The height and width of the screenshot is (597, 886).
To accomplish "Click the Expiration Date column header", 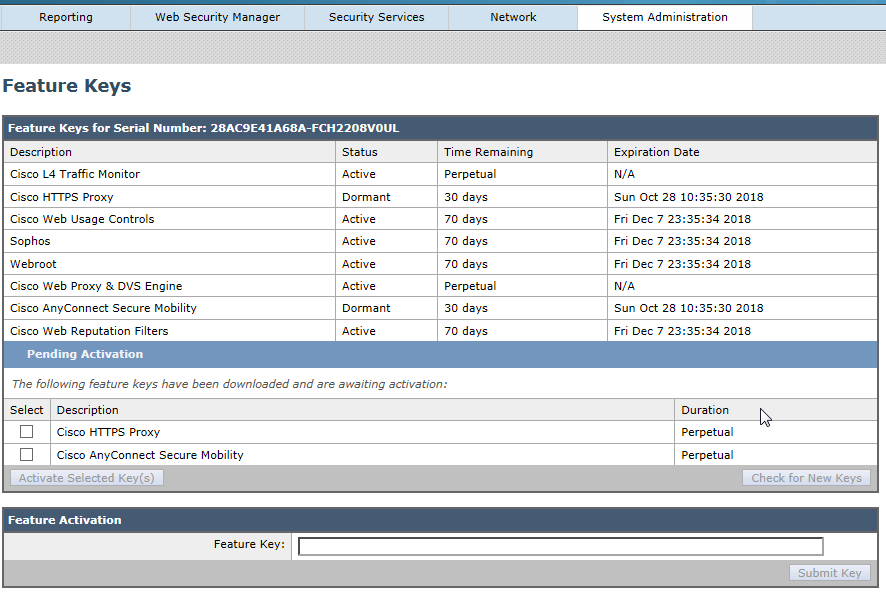I will 657,152.
